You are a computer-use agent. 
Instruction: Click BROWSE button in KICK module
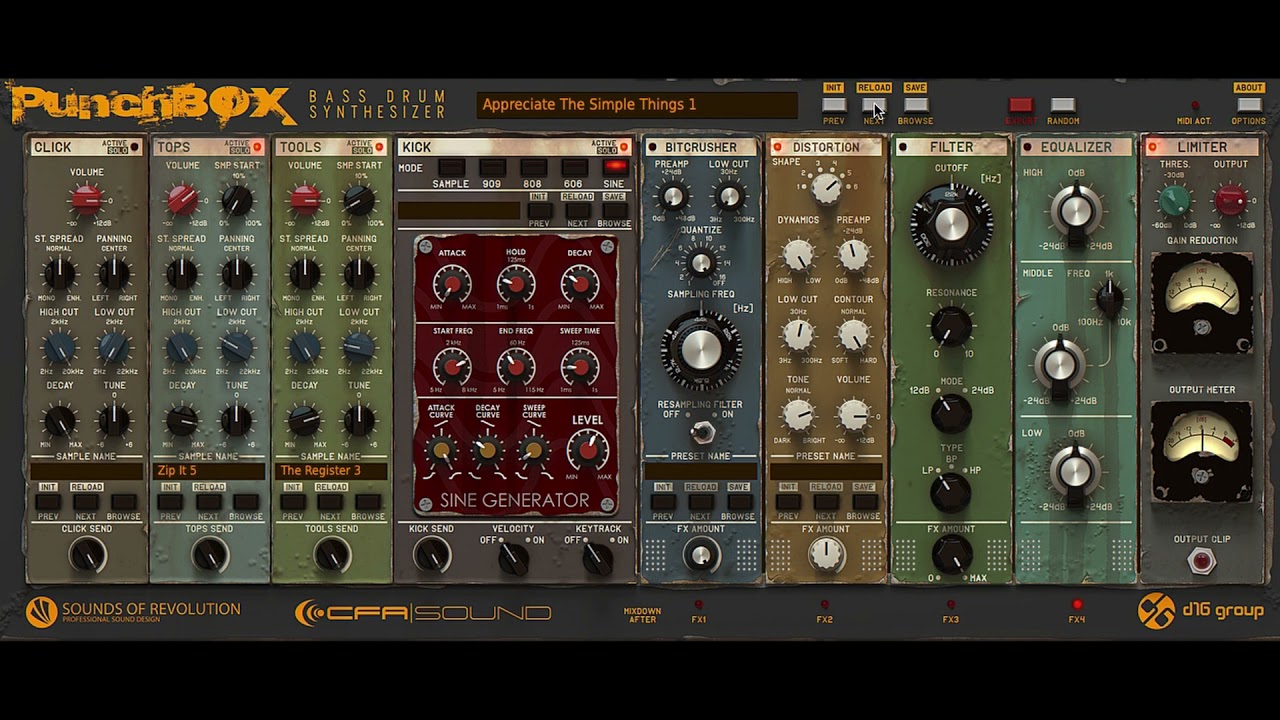(x=615, y=211)
